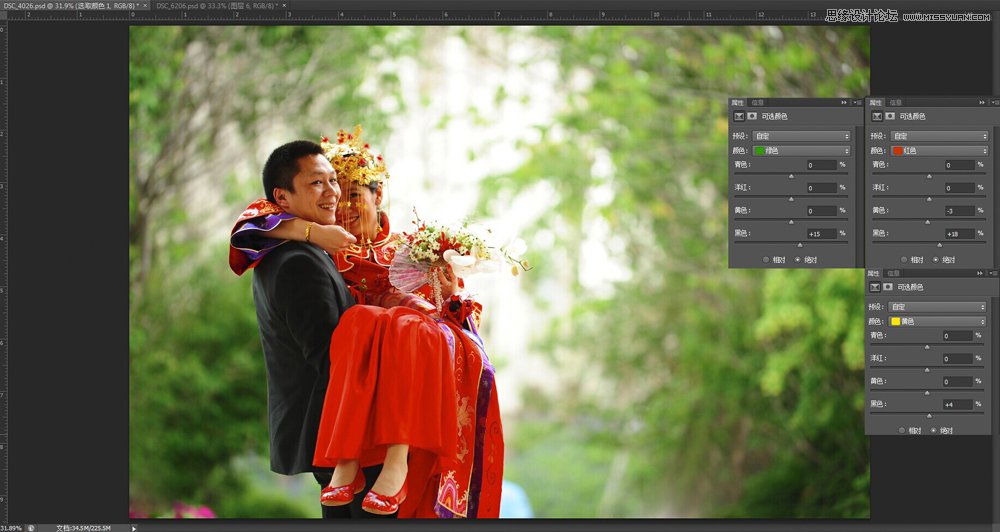The height and width of the screenshot is (532, 1000).
Task: Open flyout menu of yellow panel
Action: (x=994, y=274)
